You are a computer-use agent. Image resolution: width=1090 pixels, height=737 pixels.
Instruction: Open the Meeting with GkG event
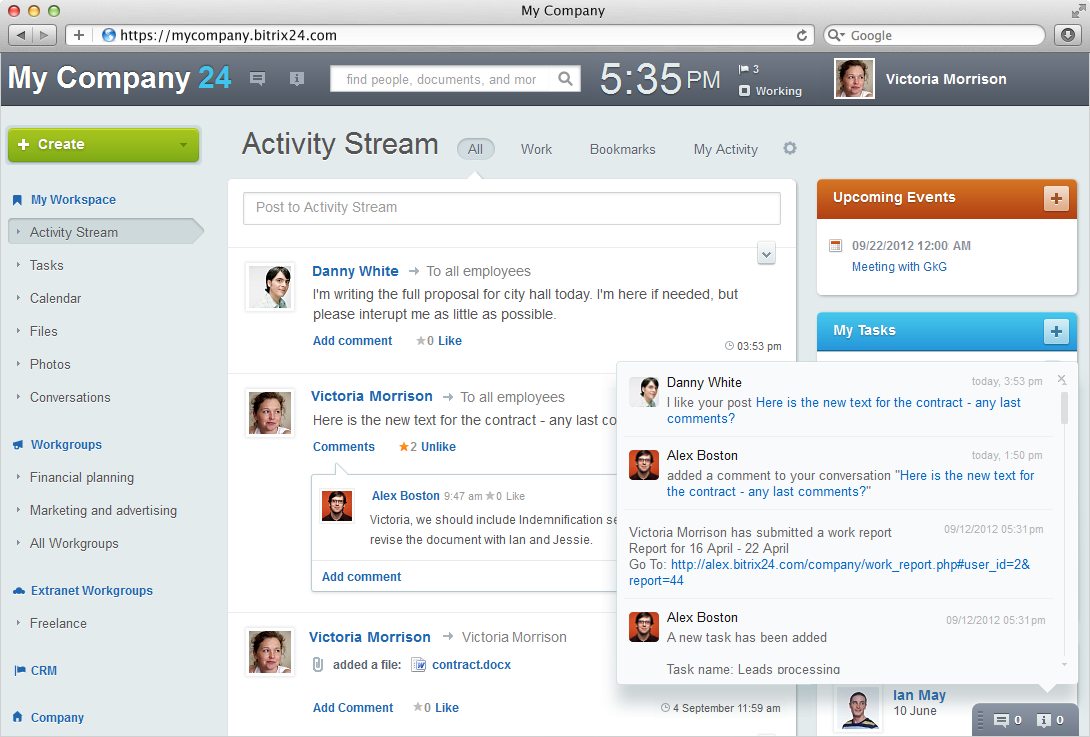[x=899, y=267]
